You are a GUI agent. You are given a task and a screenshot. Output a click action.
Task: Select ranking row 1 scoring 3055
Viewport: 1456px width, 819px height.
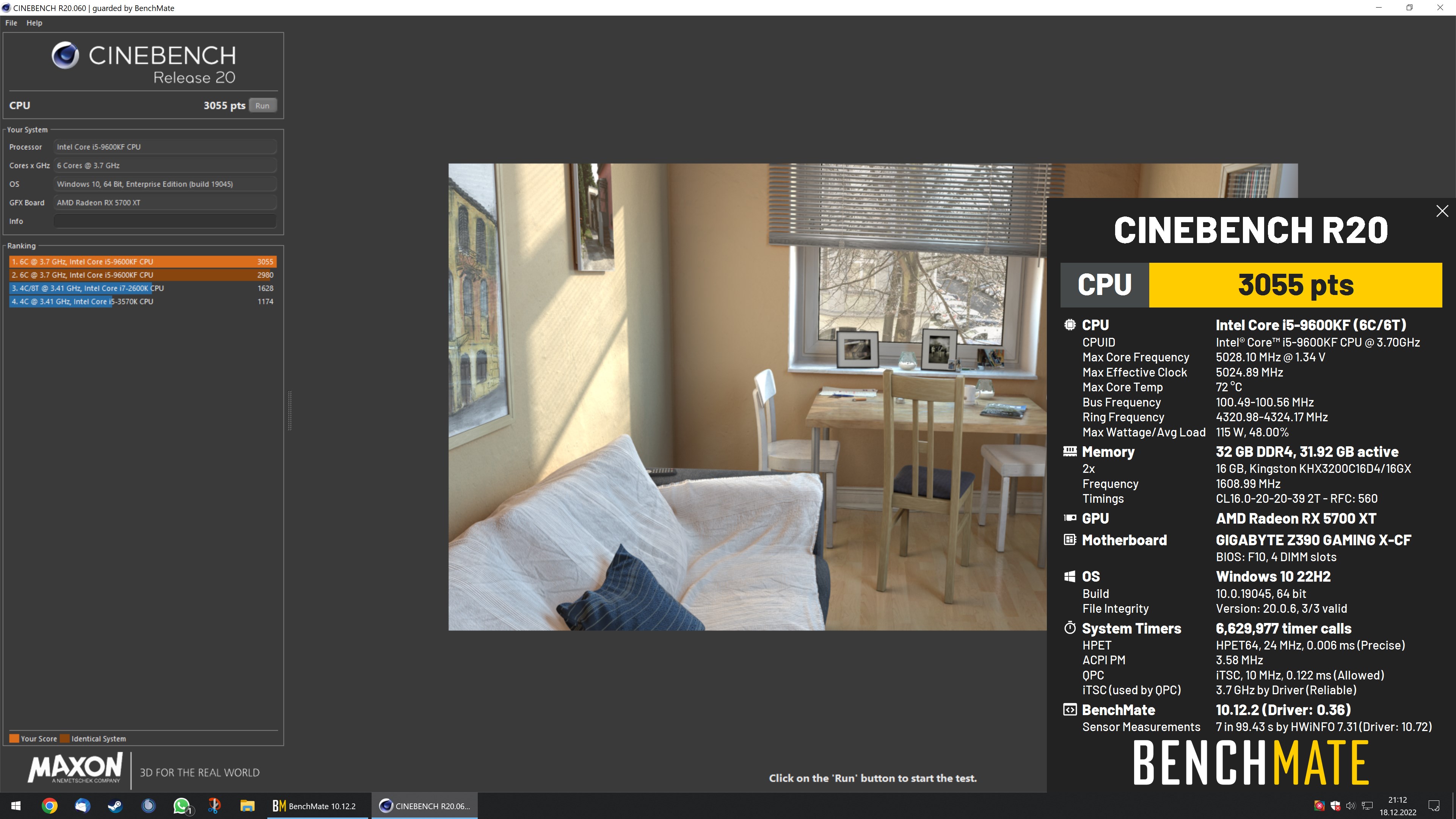143,262
